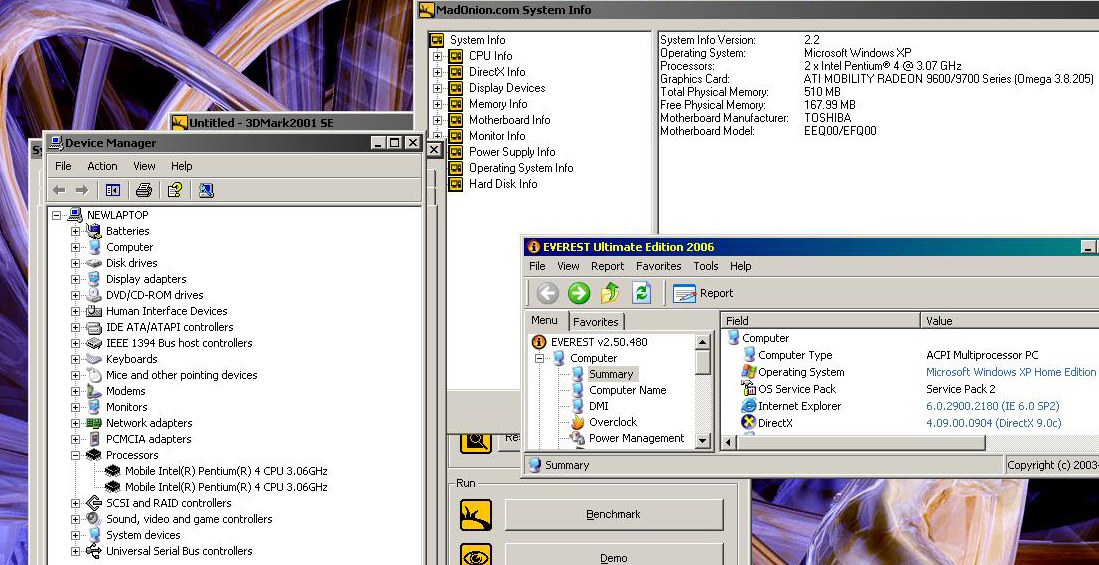Select first Mobile Intel Pentium 4 CPU entry
Screen dimensions: 1099x565
pos(226,471)
